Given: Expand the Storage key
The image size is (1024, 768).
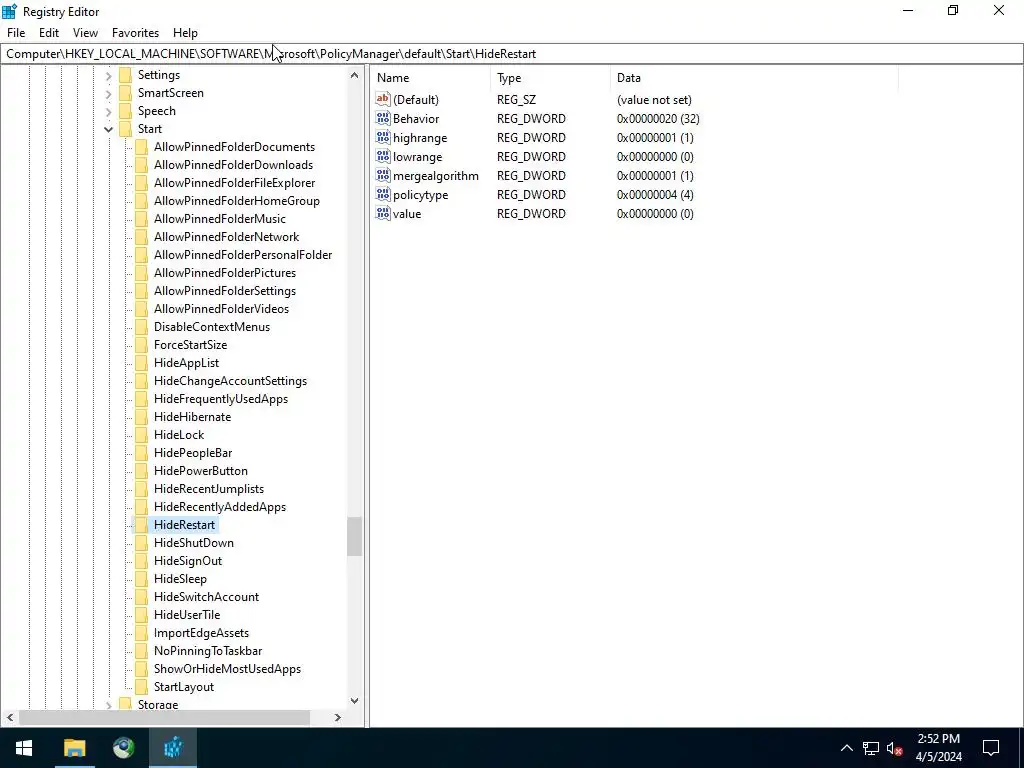Looking at the screenshot, I should [x=108, y=705].
